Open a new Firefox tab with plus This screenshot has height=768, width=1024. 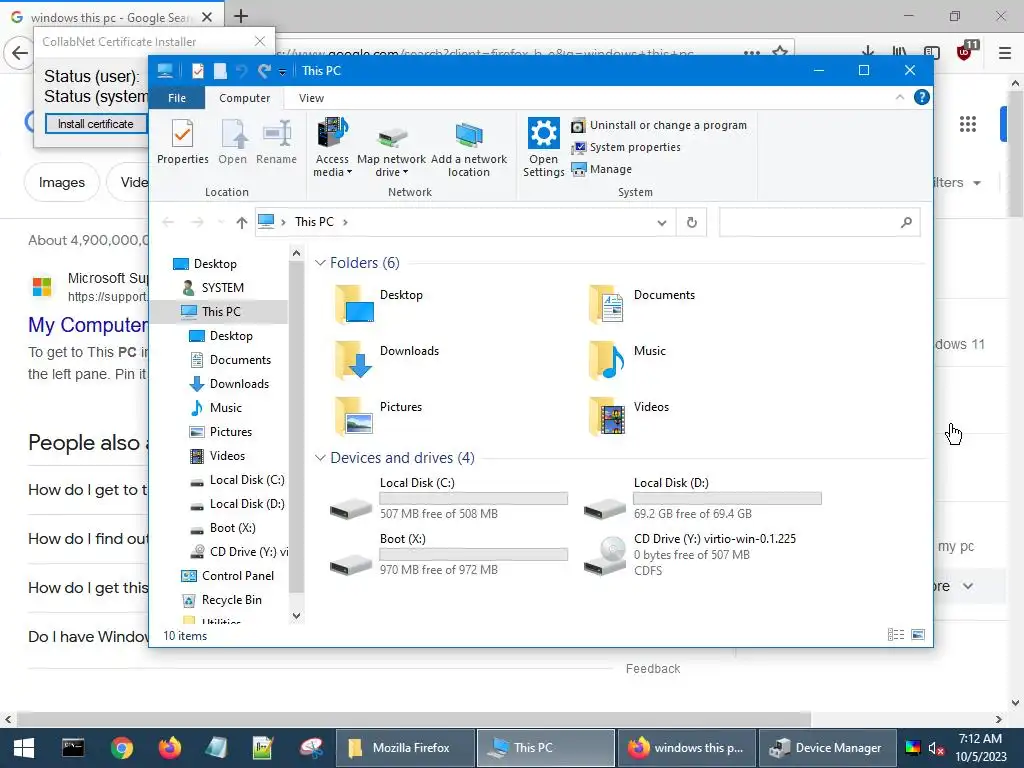pos(241,16)
